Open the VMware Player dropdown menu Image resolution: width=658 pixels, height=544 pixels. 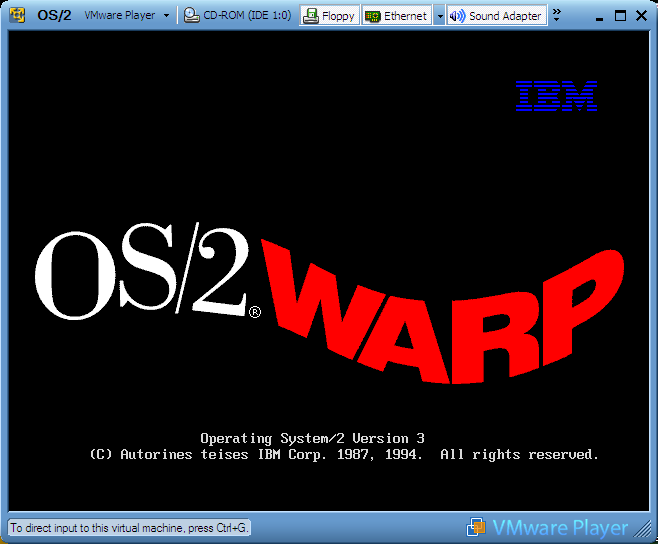click(x=126, y=16)
